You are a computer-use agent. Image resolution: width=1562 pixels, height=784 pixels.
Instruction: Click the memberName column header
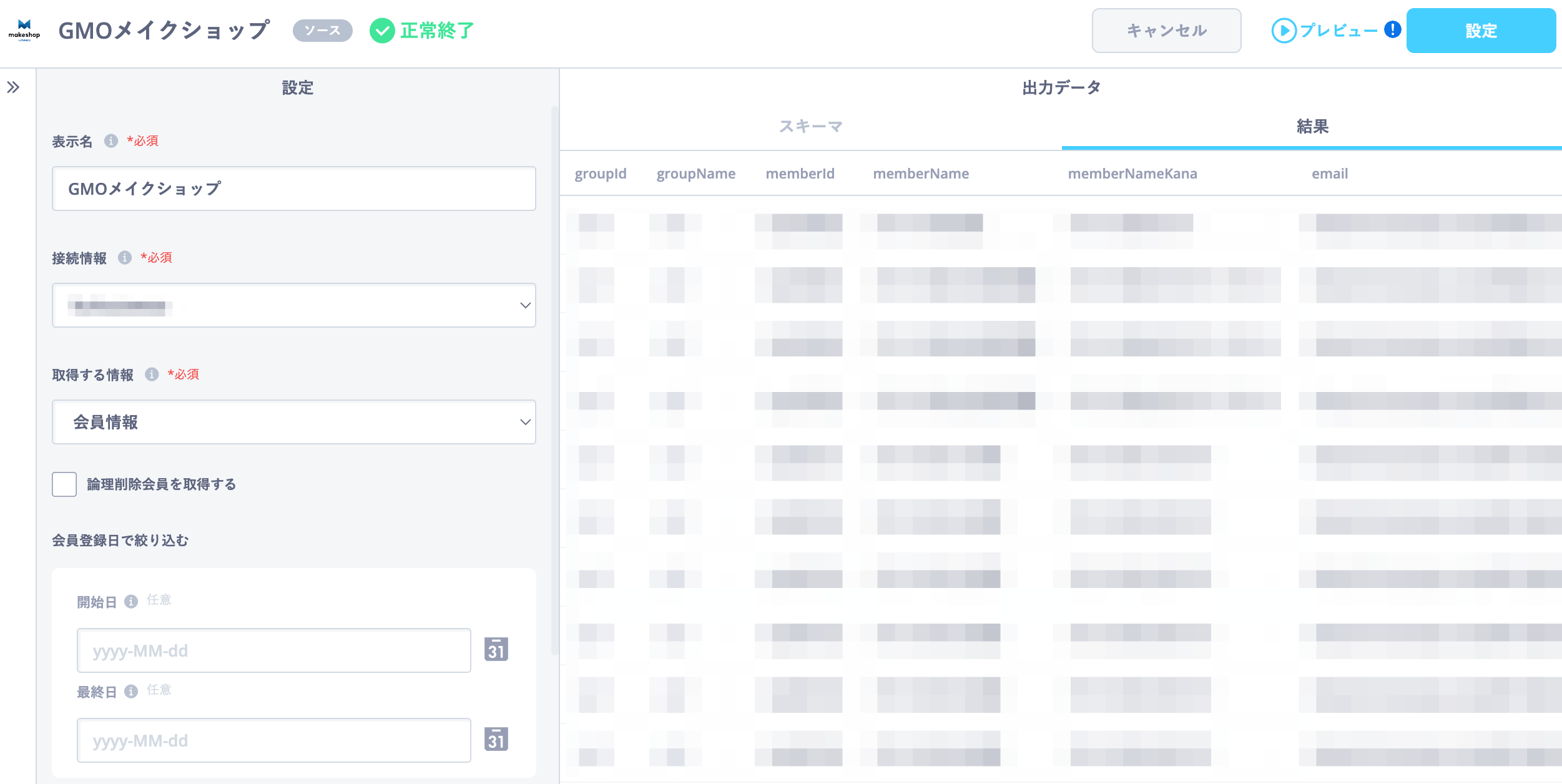click(921, 174)
